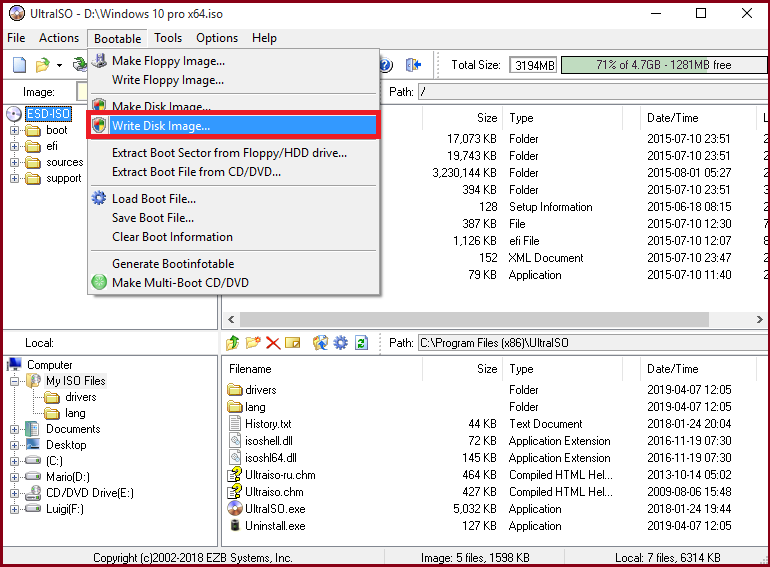Select Save Boot File... menu entry
This screenshot has height=567, width=770.
[233, 217]
